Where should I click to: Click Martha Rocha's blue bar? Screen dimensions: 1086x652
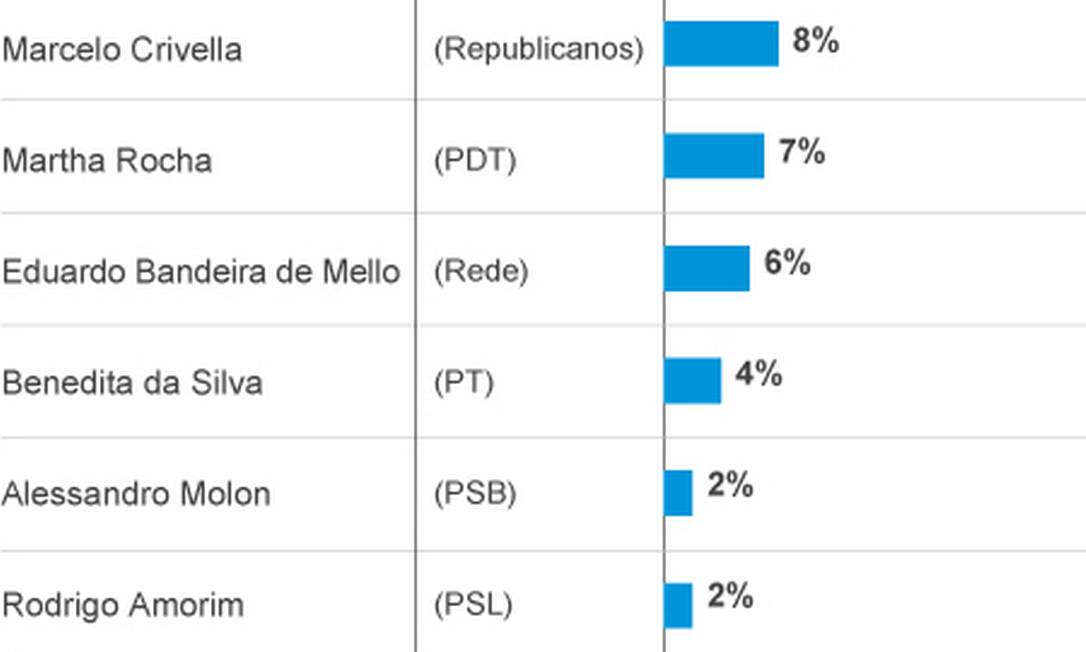[714, 156]
